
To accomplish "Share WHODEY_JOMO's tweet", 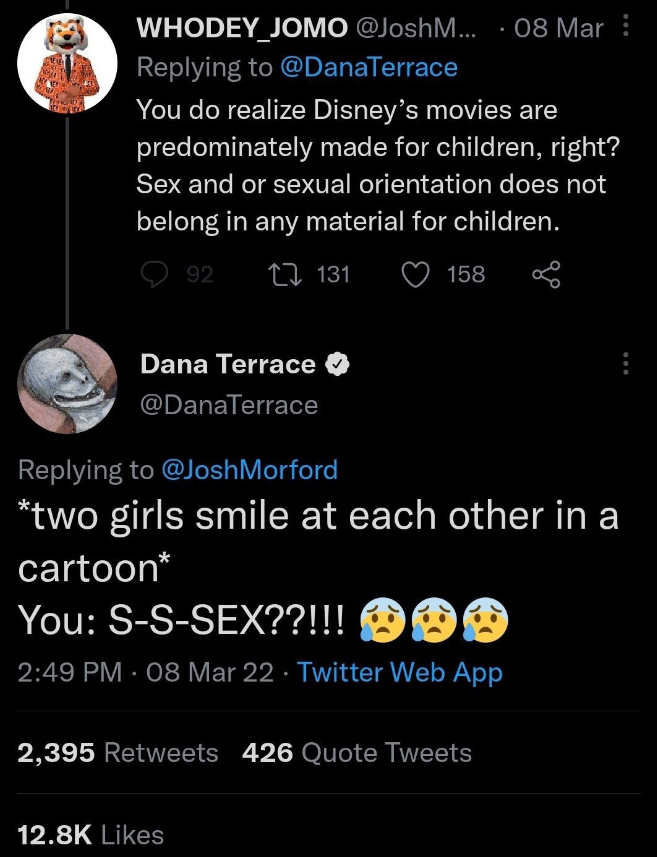I will coord(545,273).
